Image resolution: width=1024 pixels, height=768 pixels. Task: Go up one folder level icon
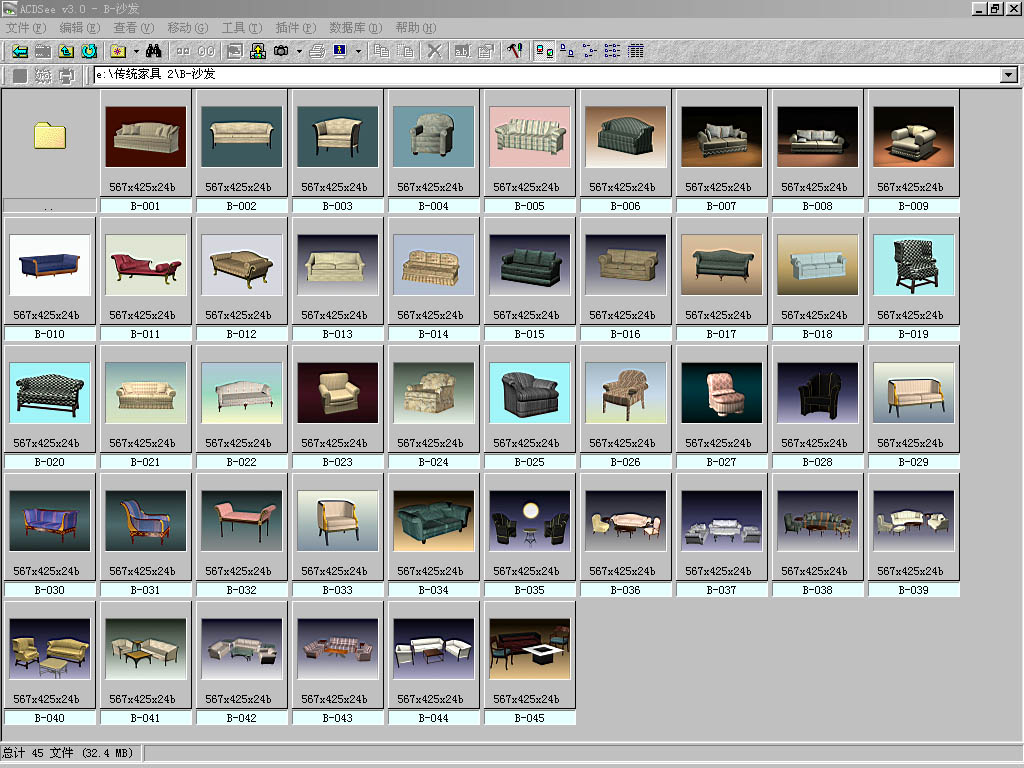tap(66, 51)
